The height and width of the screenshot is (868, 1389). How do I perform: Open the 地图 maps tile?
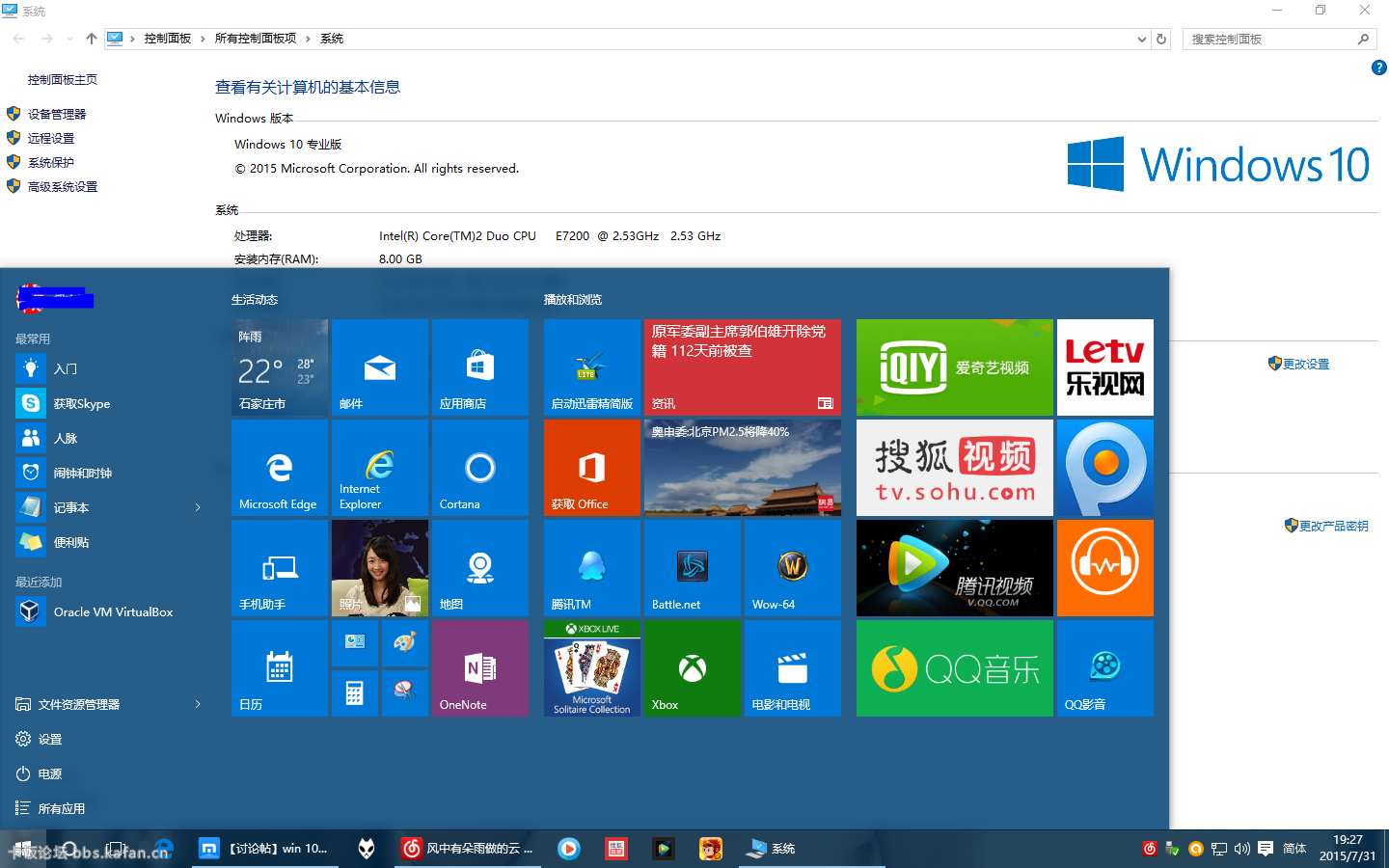coord(480,568)
